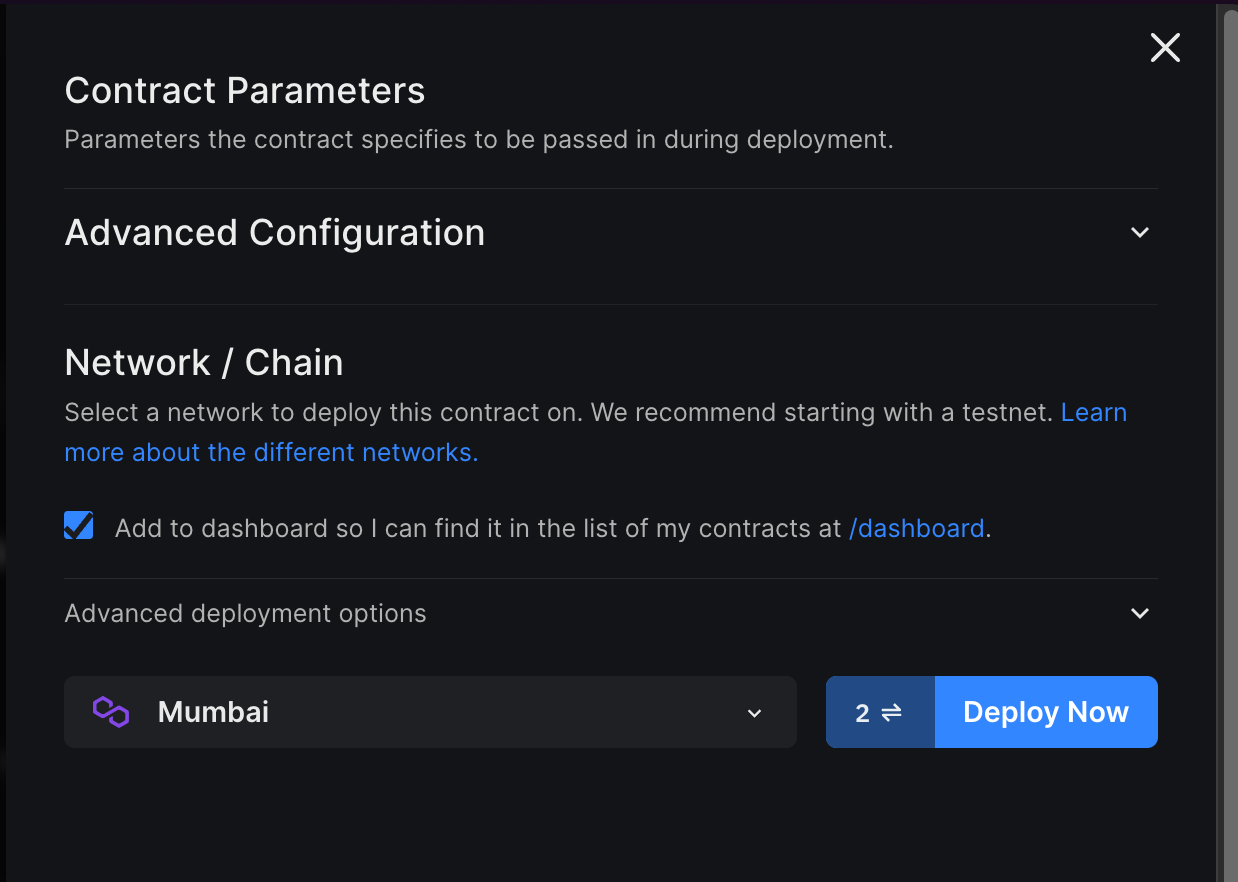Click the "Add to dashboard" checkbox label text

(478, 528)
